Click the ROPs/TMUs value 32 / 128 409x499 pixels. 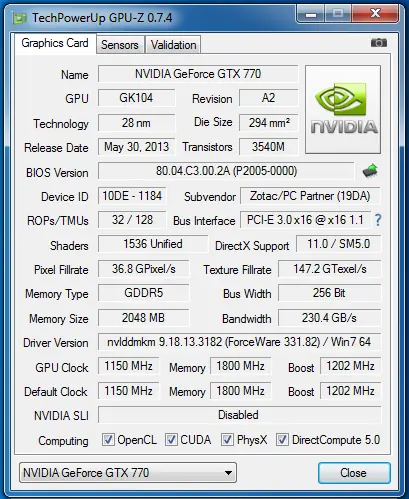(132, 220)
